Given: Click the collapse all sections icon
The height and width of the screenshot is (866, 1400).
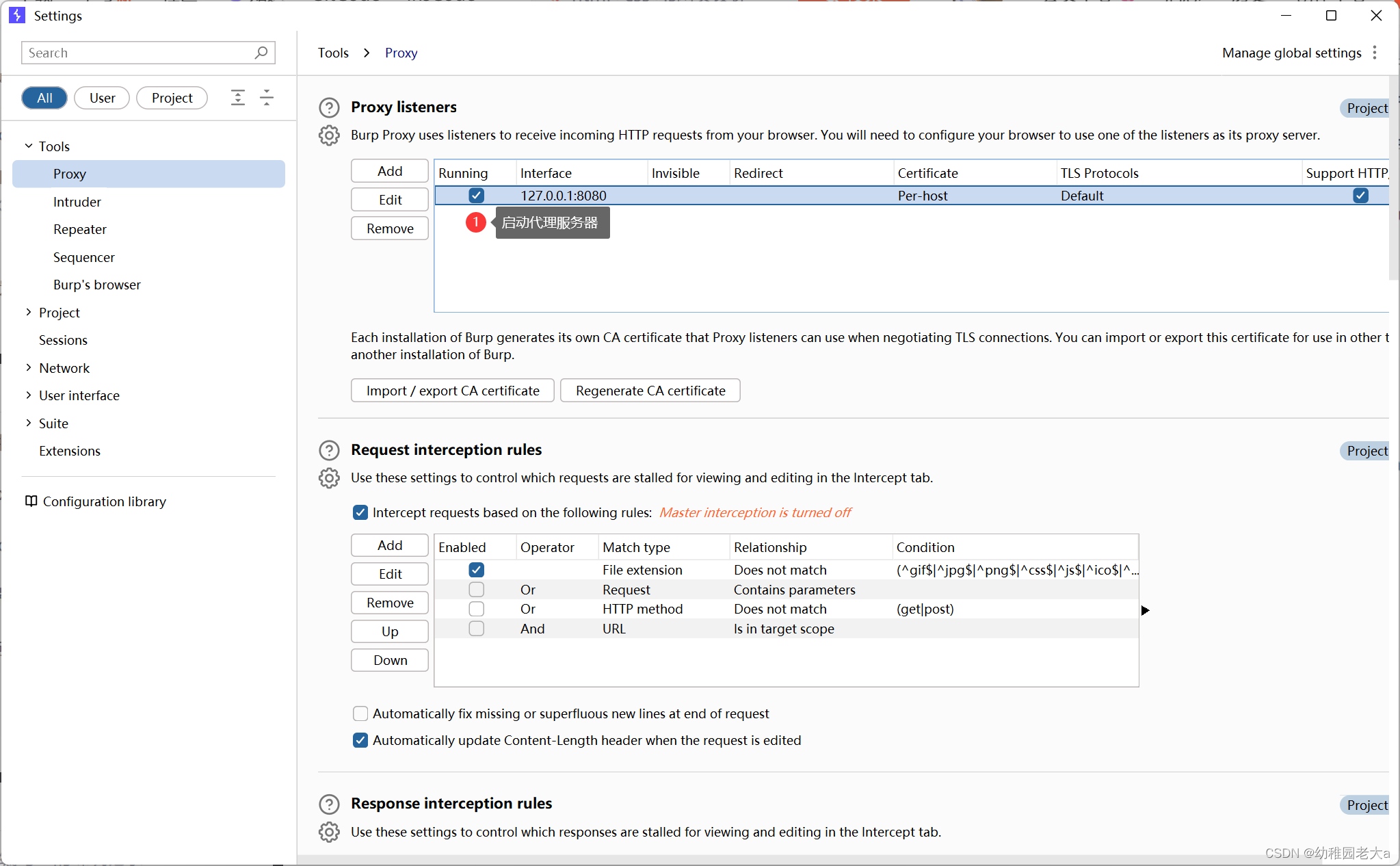Looking at the screenshot, I should [x=267, y=98].
